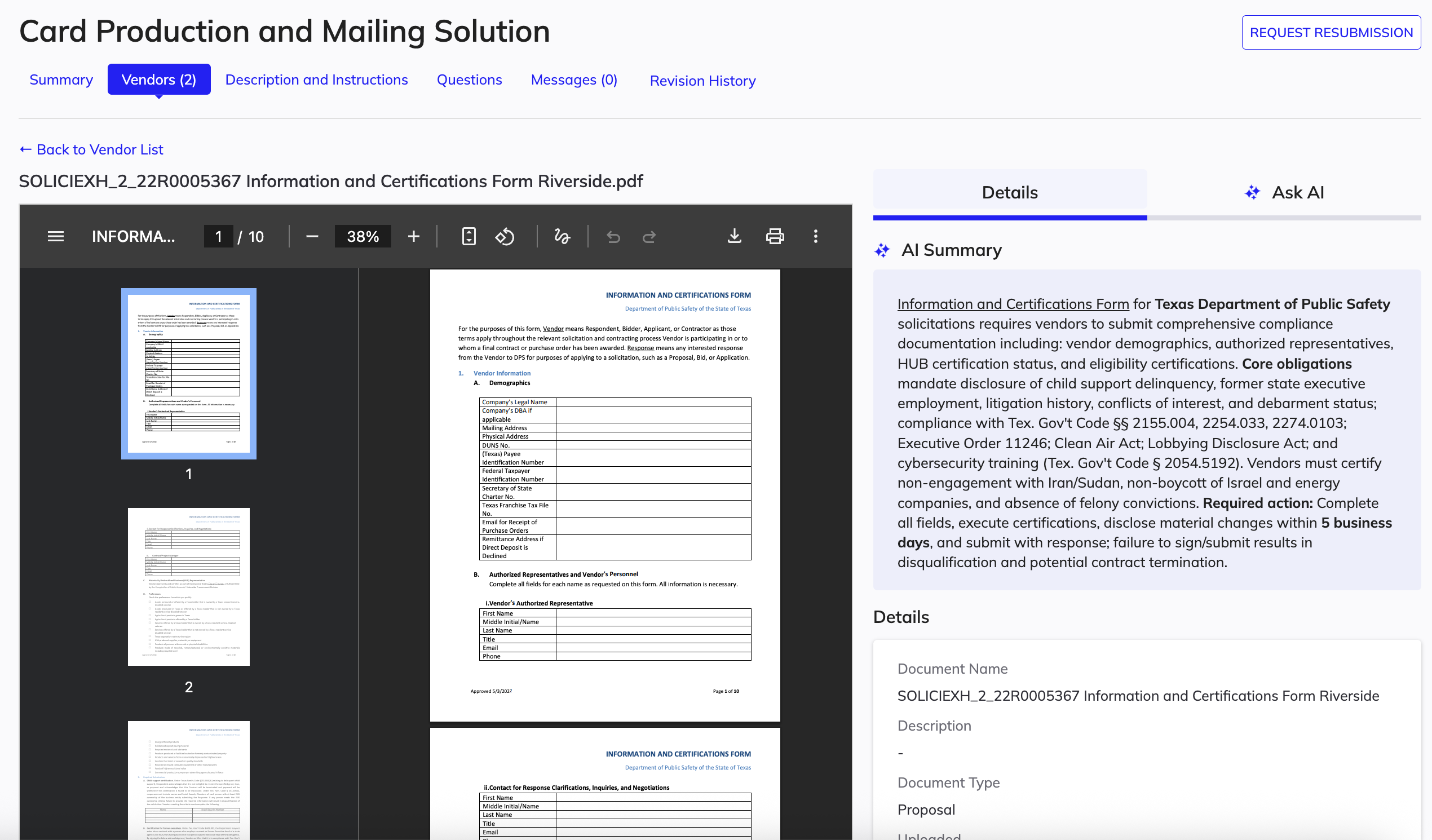View the Revision History tab
Viewport: 1432px width, 840px height.
(x=703, y=81)
